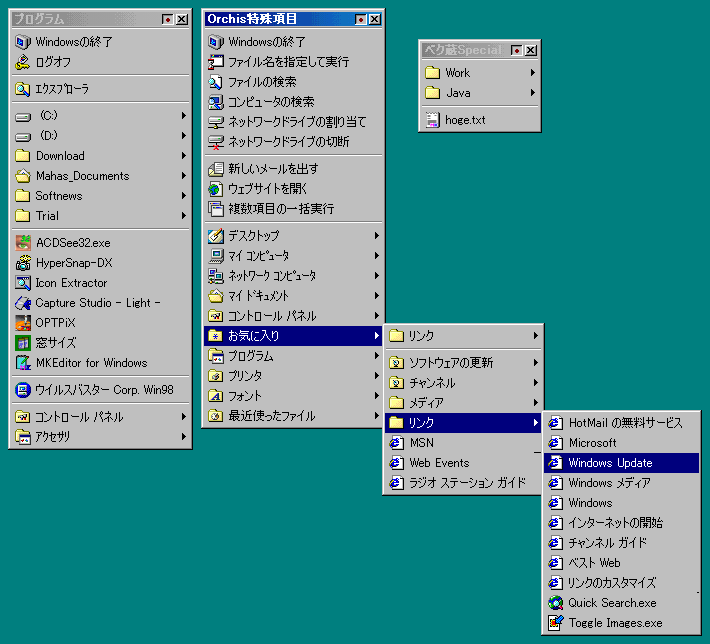The width and height of the screenshot is (710, 644).
Task: Click the エクスプローラ magnifier icon
Action: click(x=23, y=89)
